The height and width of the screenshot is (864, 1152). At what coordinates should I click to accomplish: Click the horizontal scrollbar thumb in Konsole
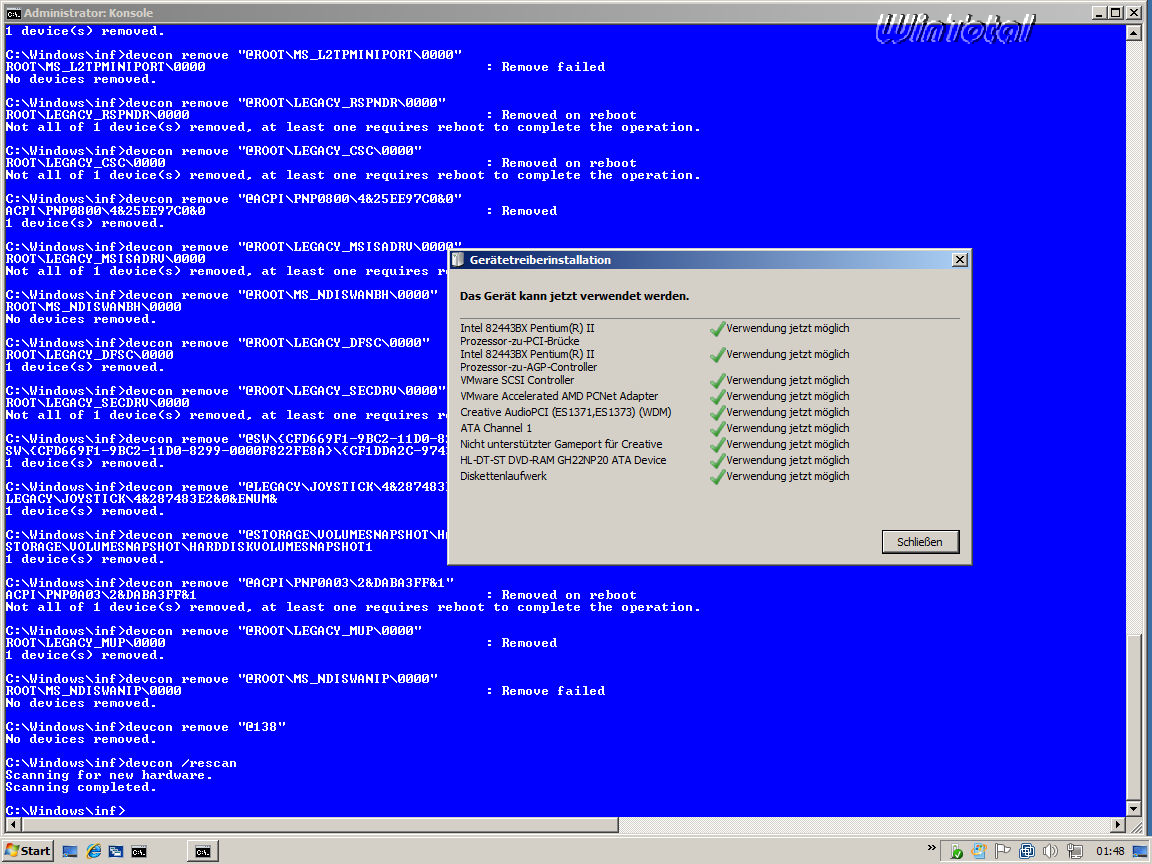click(x=319, y=824)
